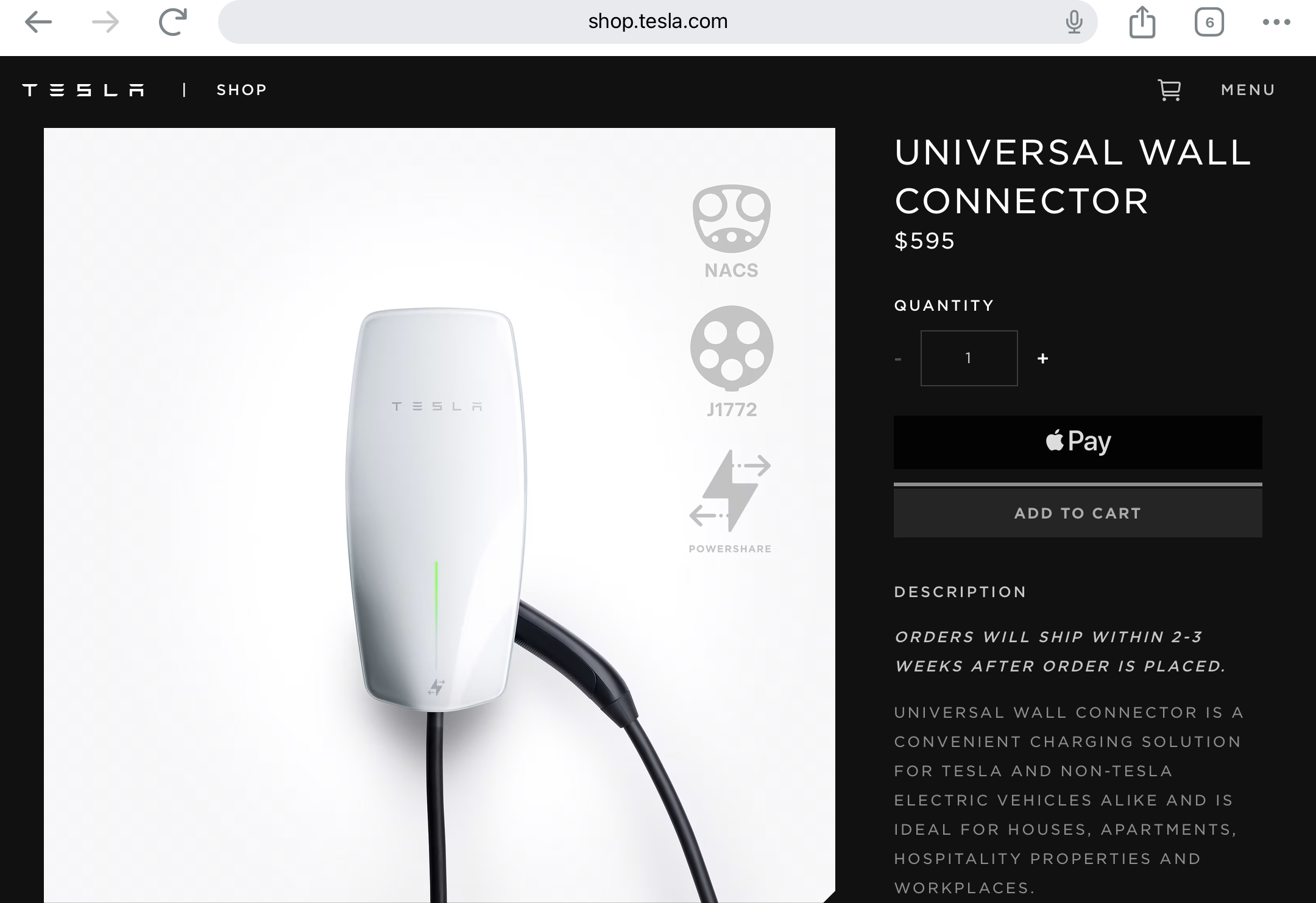Tap the microphone icon in the address bar
Screen dimensions: 1316x903
[1074, 22]
